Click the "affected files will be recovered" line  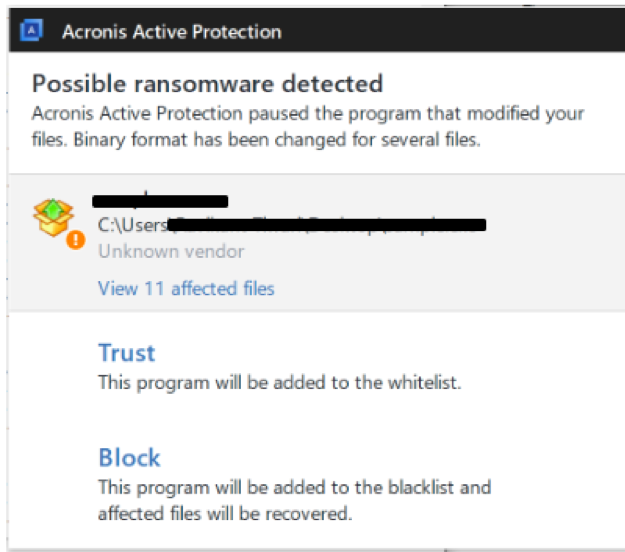[225, 514]
